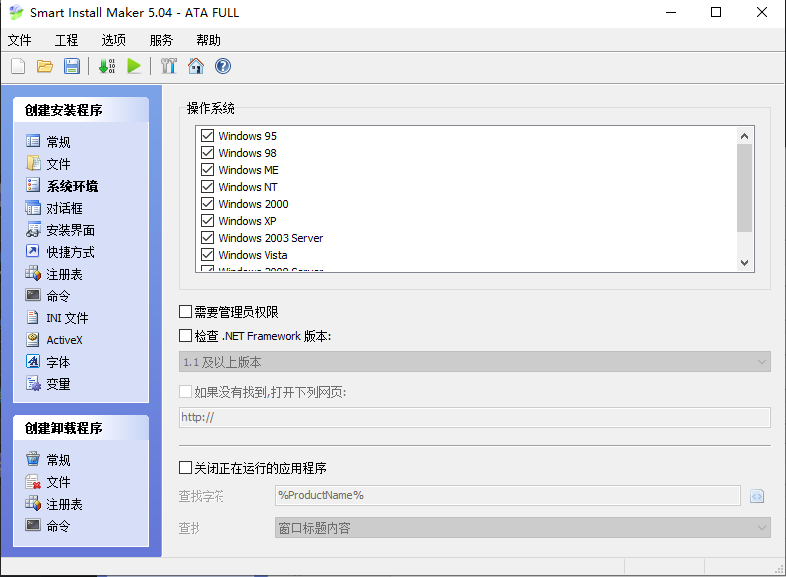This screenshot has width=786, height=577.
Task: Open installer 文件 page via folder icon
Action: [x=33, y=163]
